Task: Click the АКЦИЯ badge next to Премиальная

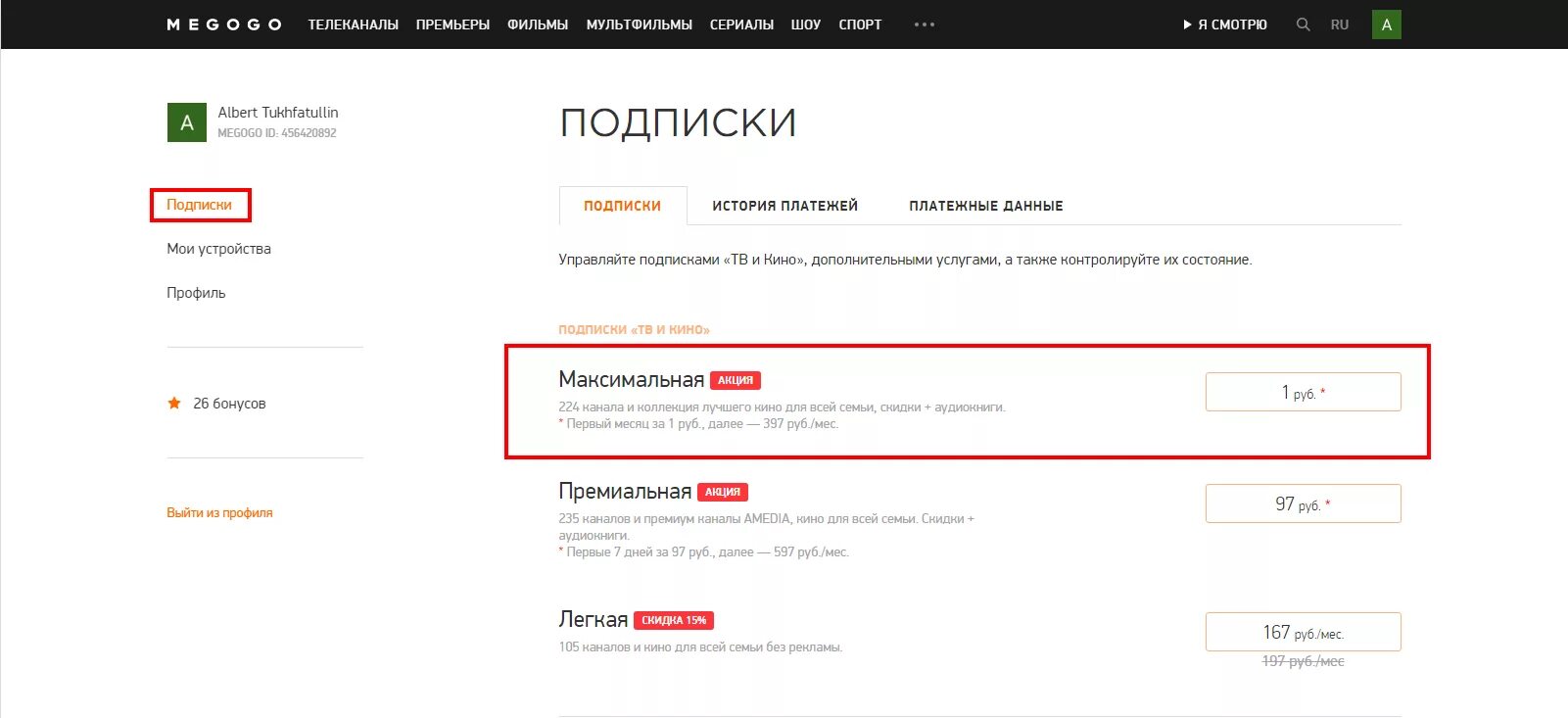Action: click(x=723, y=492)
